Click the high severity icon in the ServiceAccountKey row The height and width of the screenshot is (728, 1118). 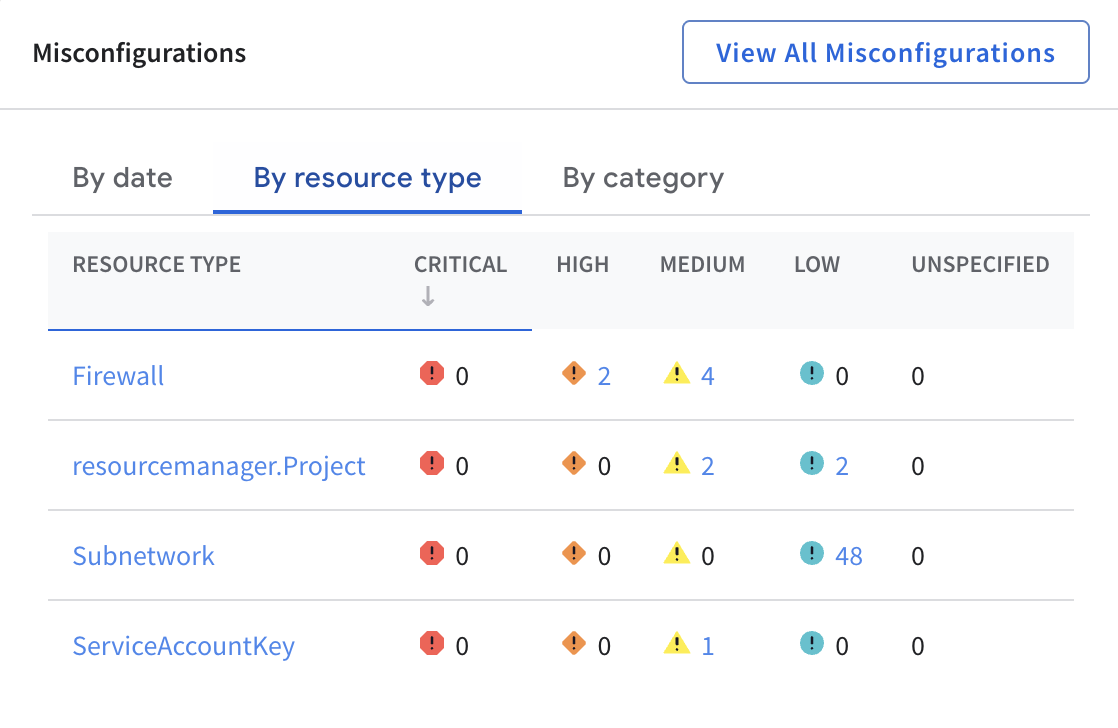coord(574,645)
